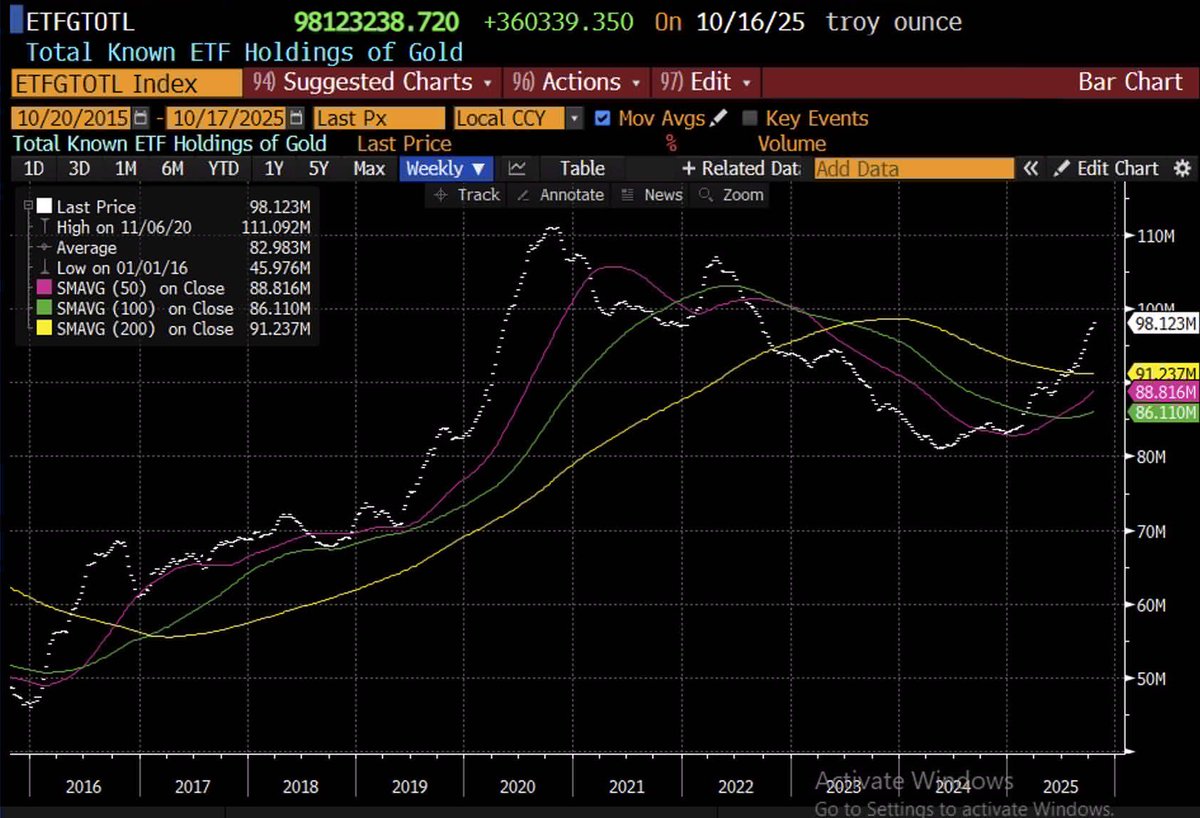Click the Mov Avgs pencil edit icon
The image size is (1200, 818).
click(x=719, y=118)
